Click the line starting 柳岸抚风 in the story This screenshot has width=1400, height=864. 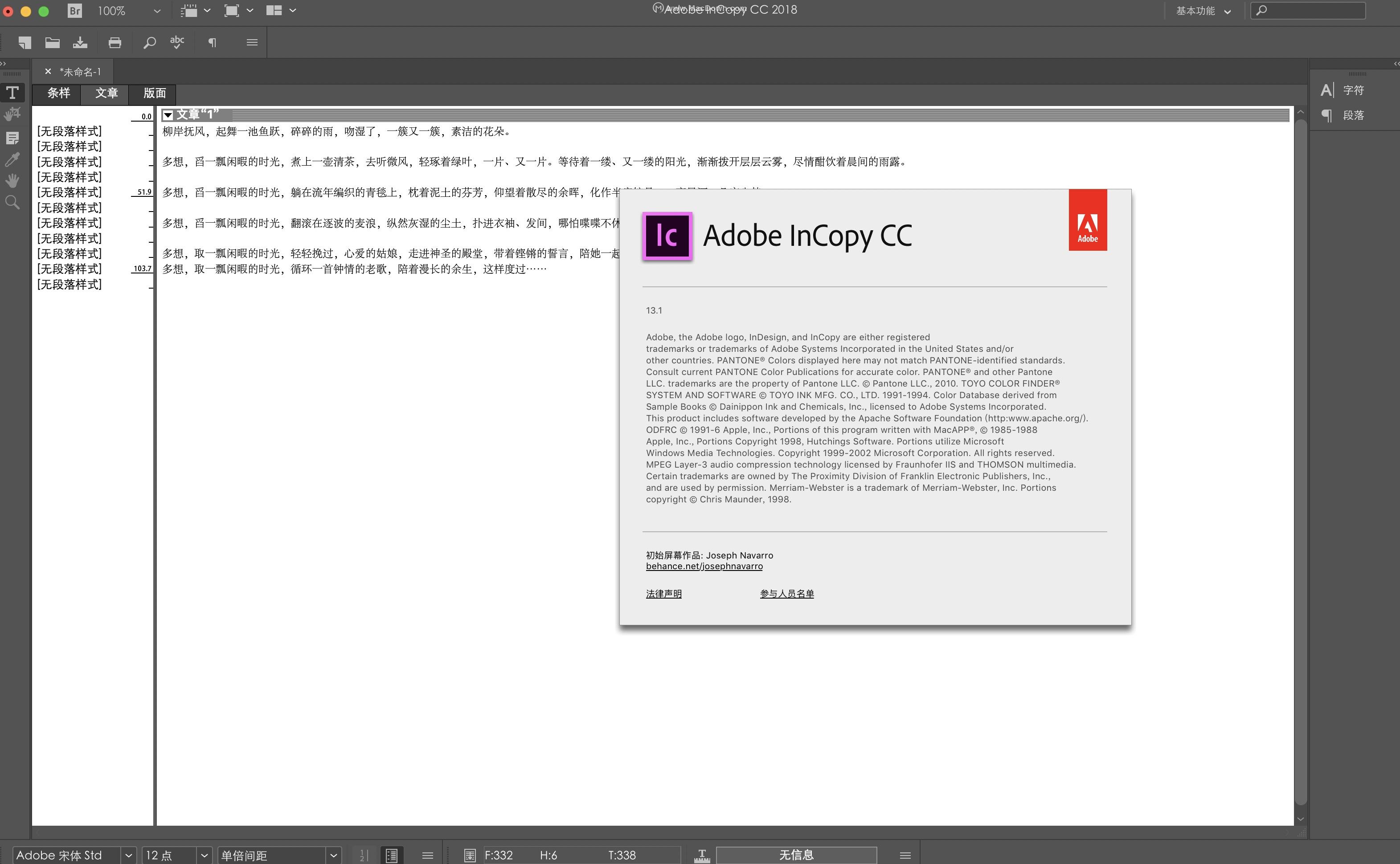[x=336, y=131]
